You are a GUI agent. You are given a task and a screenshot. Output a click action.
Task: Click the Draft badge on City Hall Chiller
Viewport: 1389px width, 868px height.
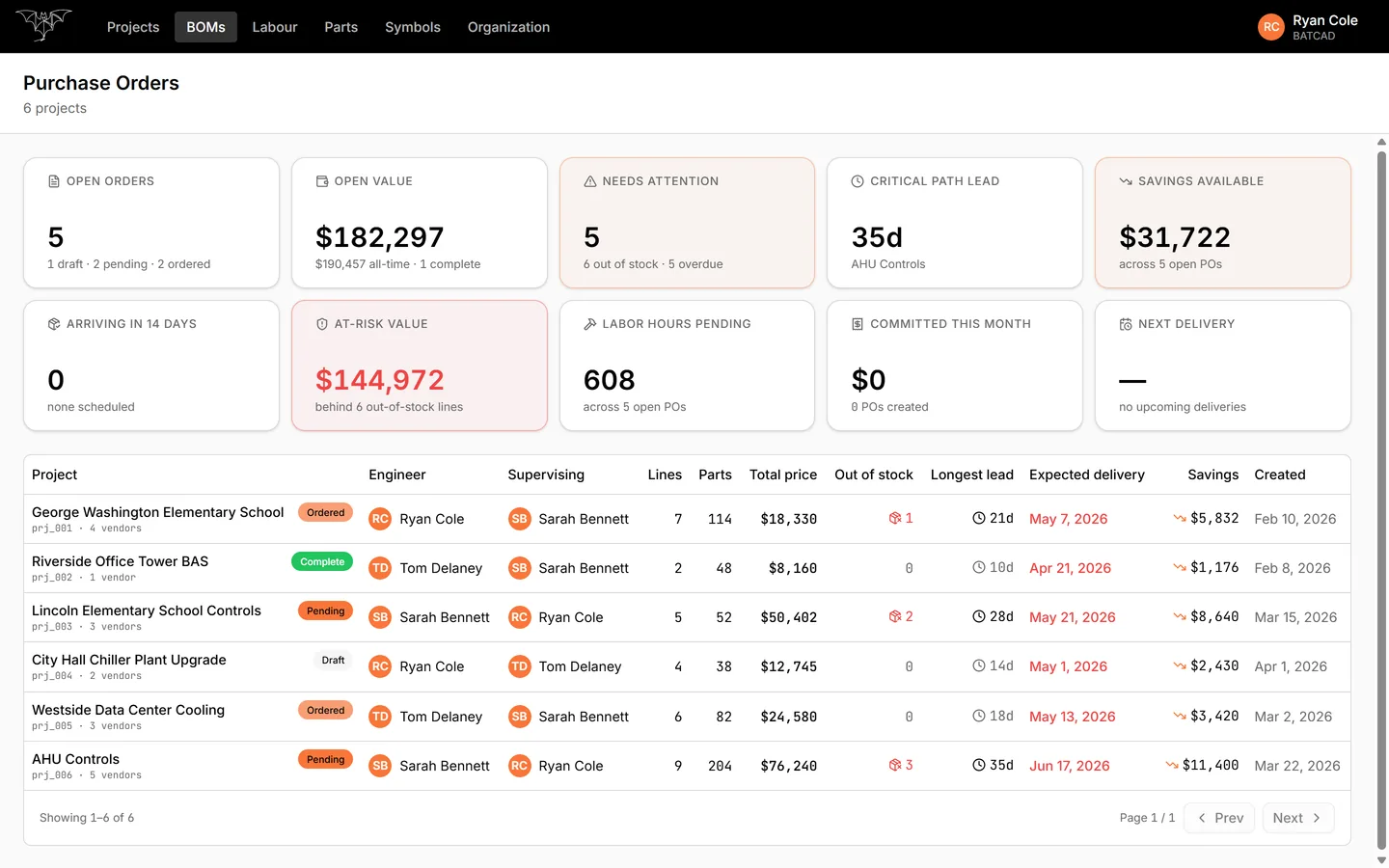point(334,661)
